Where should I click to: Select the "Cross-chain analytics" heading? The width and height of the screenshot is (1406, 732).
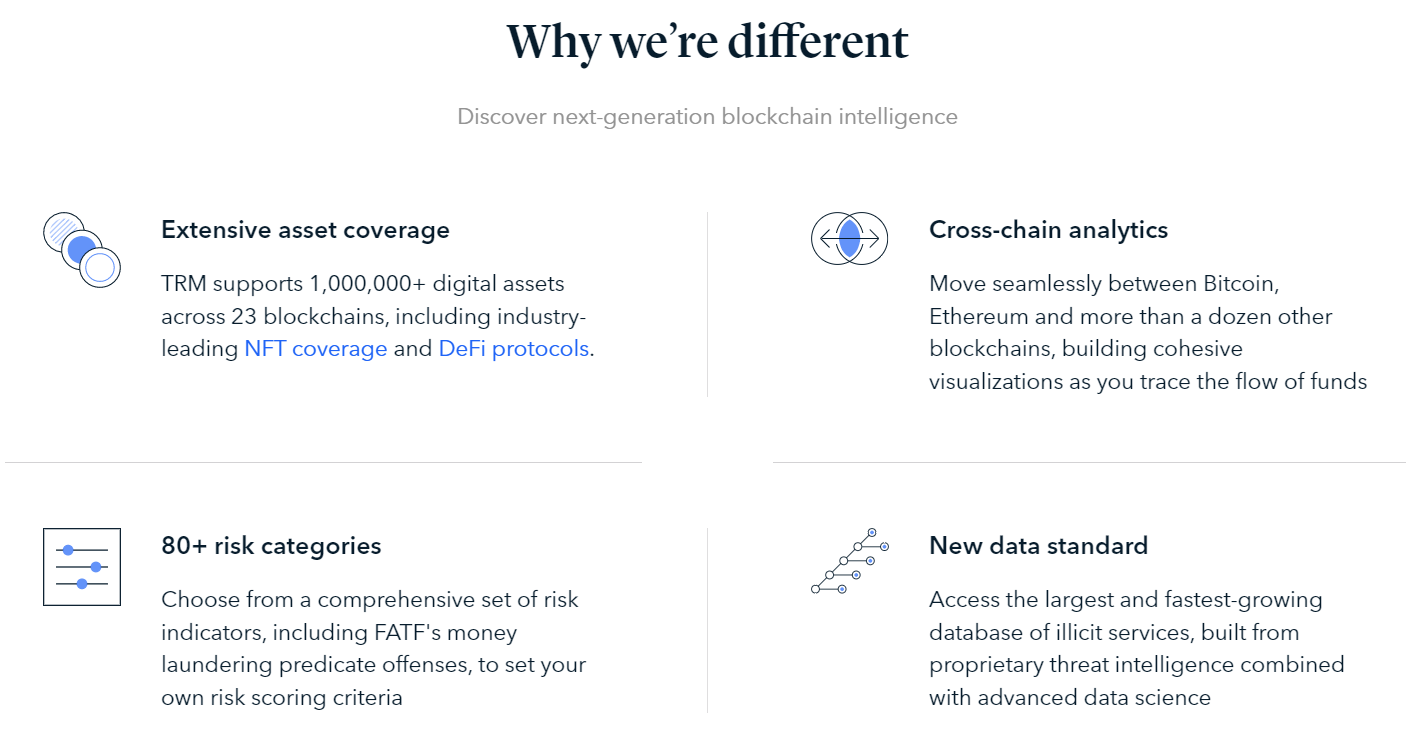pyautogui.click(x=1048, y=230)
